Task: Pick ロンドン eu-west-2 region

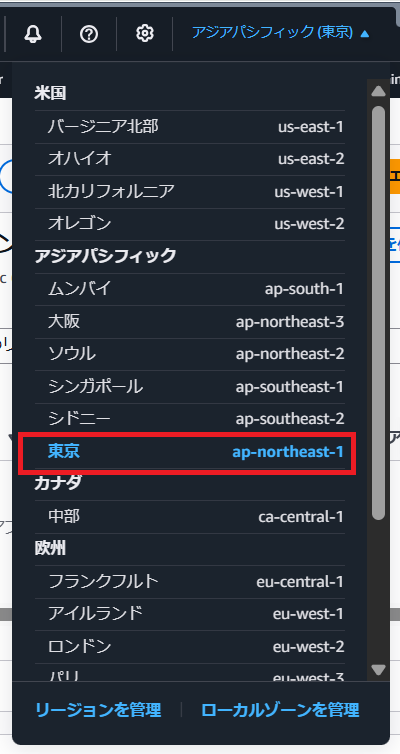Action: [189, 647]
